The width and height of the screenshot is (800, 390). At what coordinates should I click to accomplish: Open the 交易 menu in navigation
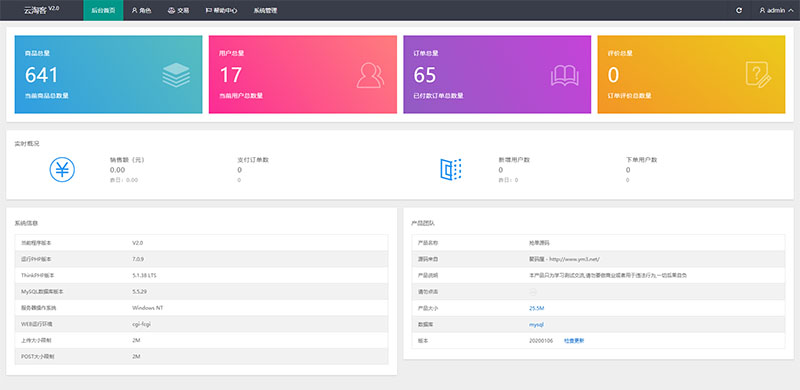[x=179, y=10]
